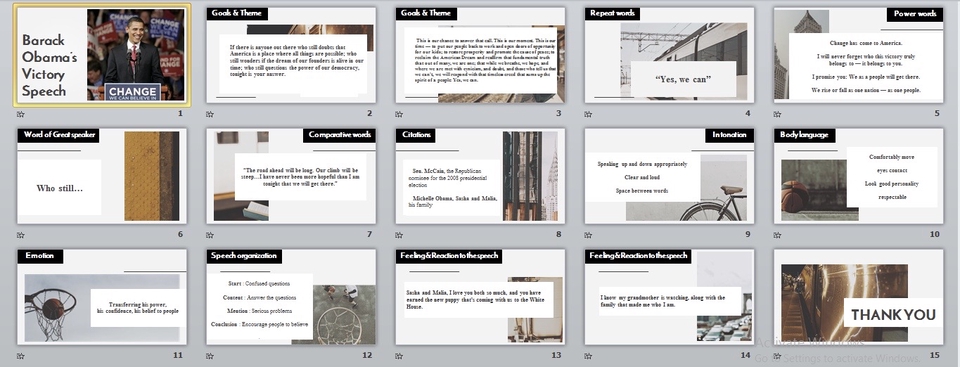Viewport: 960px width, 367px height.
Task: Click the animation star icon under slide 9
Action: click(588, 235)
